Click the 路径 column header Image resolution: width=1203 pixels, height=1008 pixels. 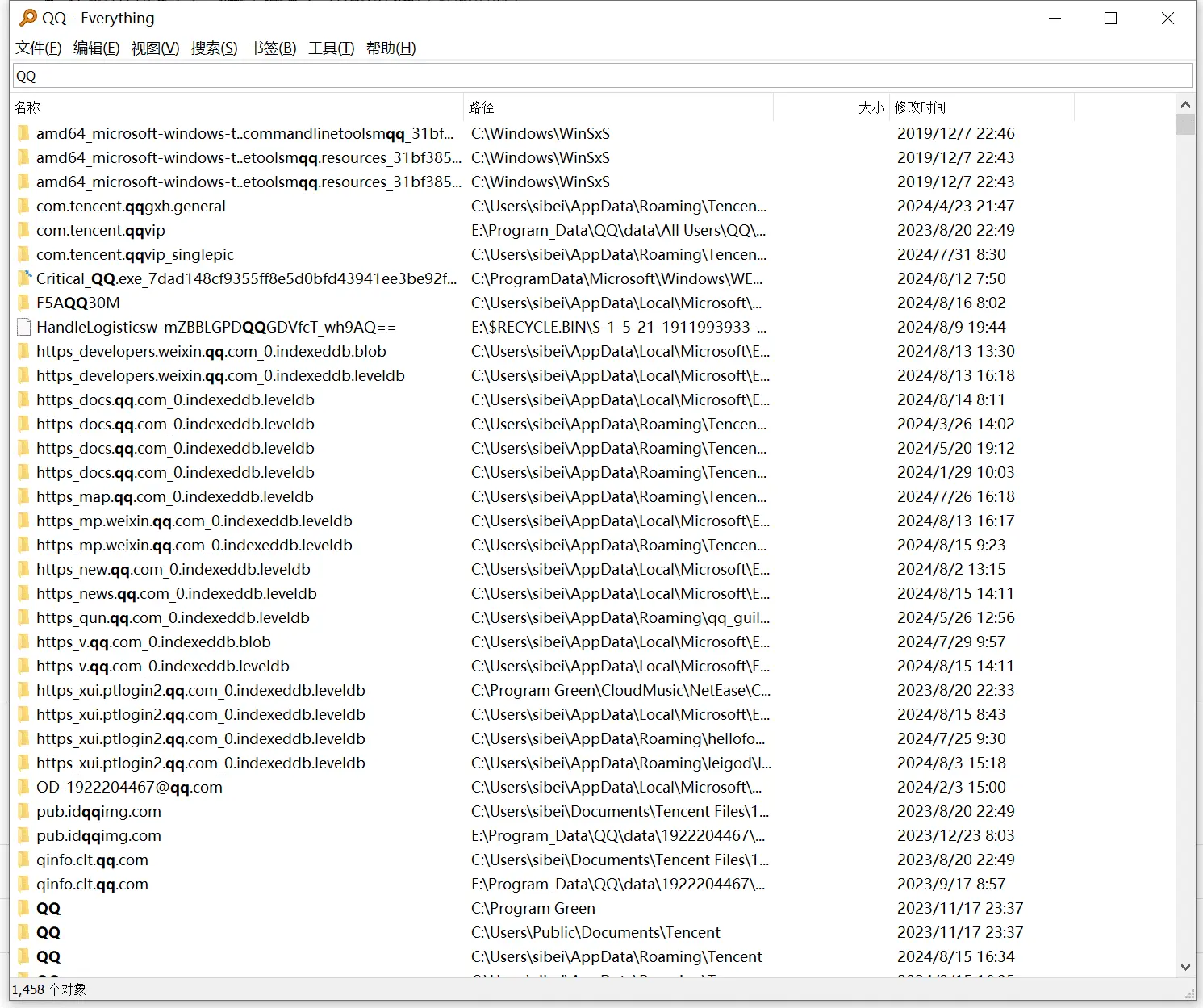click(480, 107)
